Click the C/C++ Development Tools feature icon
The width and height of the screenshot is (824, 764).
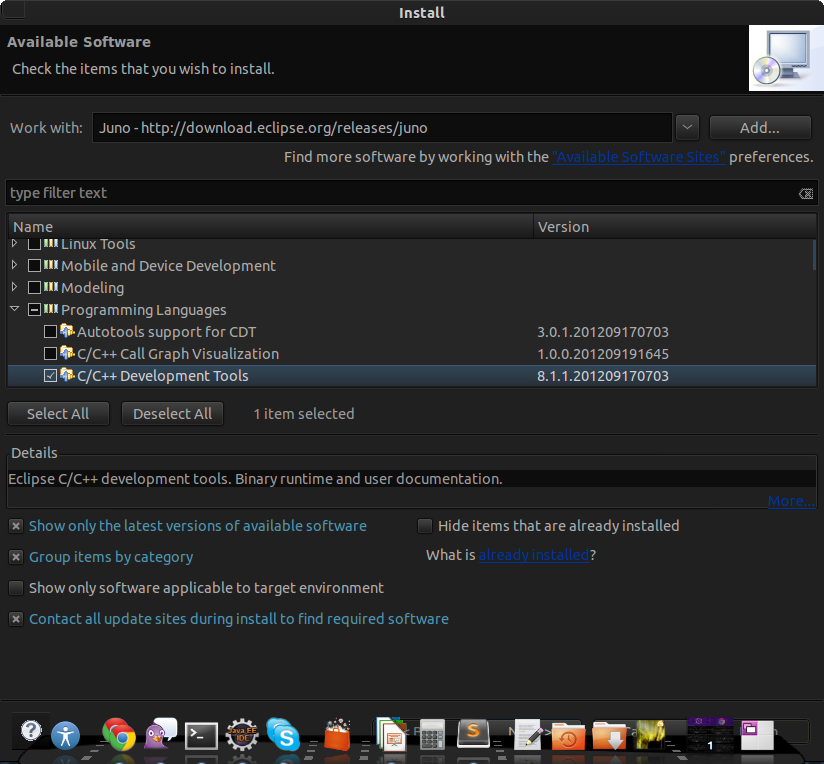tap(66, 376)
